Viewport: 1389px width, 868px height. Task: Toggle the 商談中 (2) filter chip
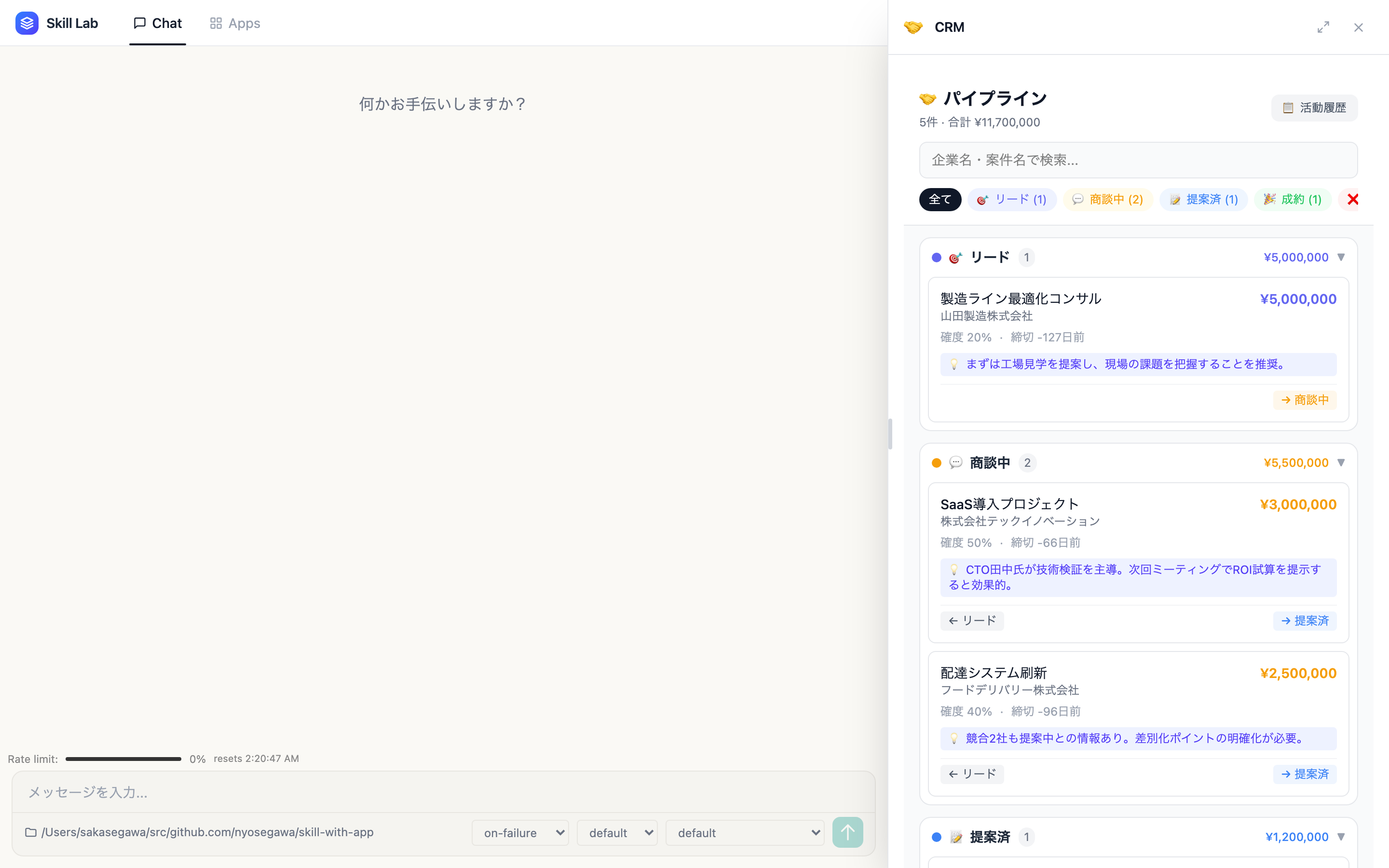[1108, 199]
